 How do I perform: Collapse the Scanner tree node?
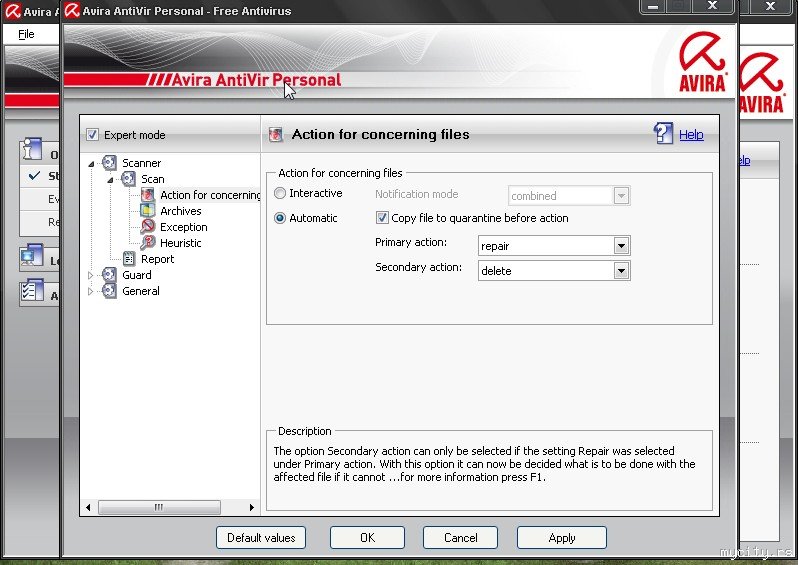click(x=91, y=164)
